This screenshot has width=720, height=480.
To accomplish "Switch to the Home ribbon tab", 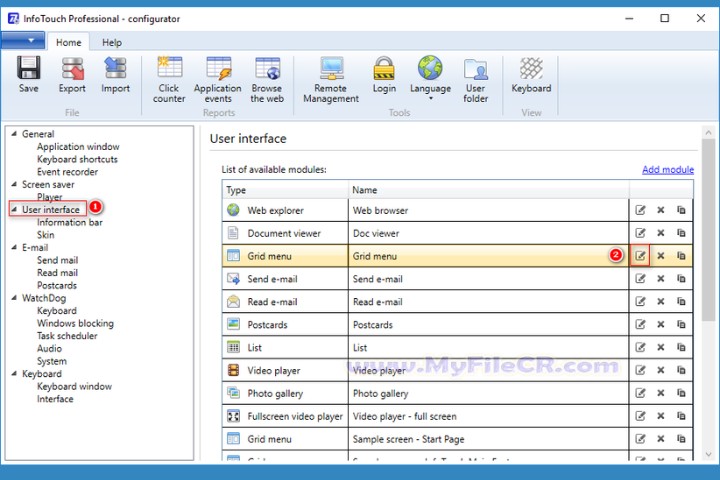I will click(x=68, y=42).
